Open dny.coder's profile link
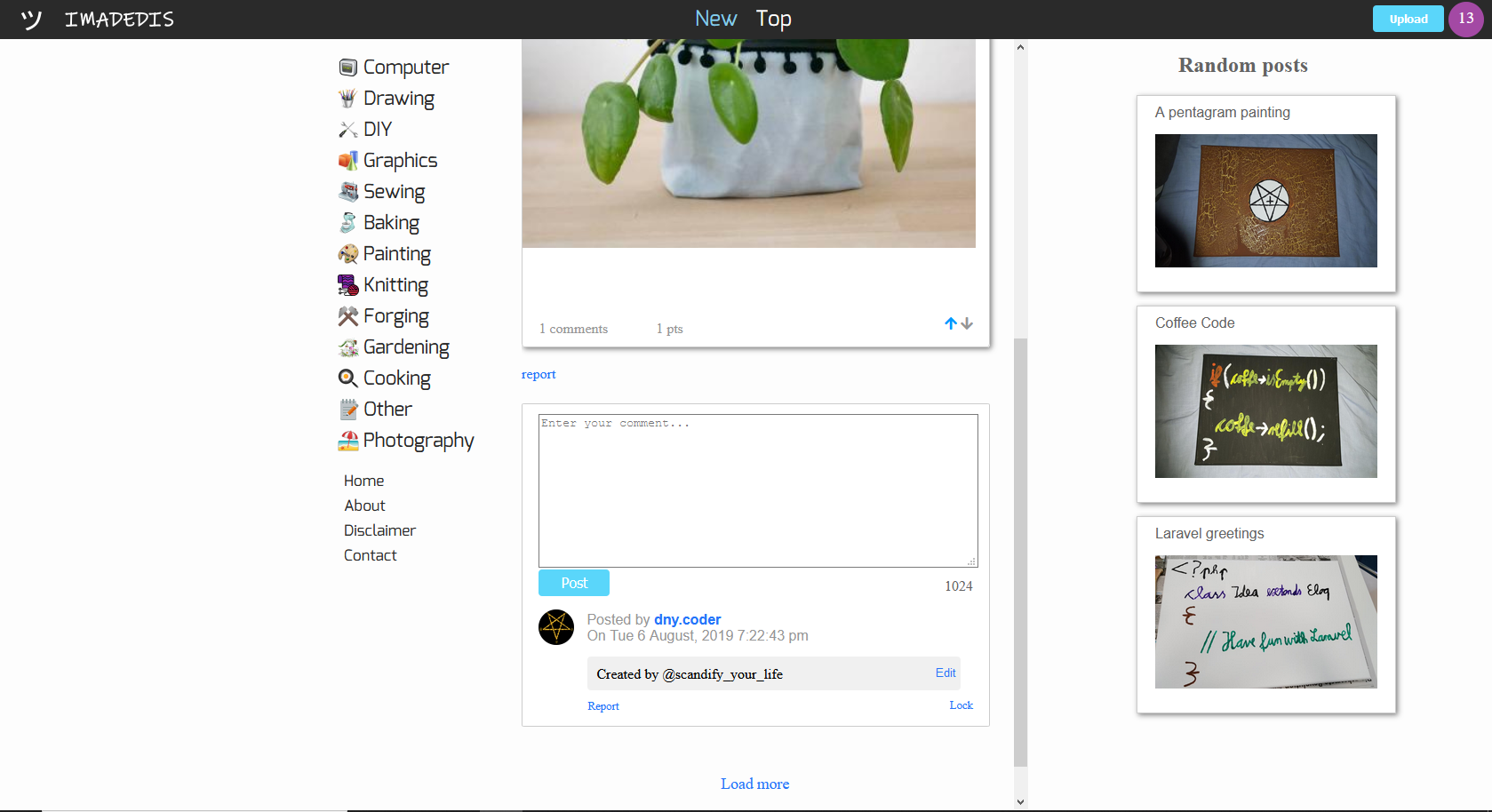 coord(688,619)
